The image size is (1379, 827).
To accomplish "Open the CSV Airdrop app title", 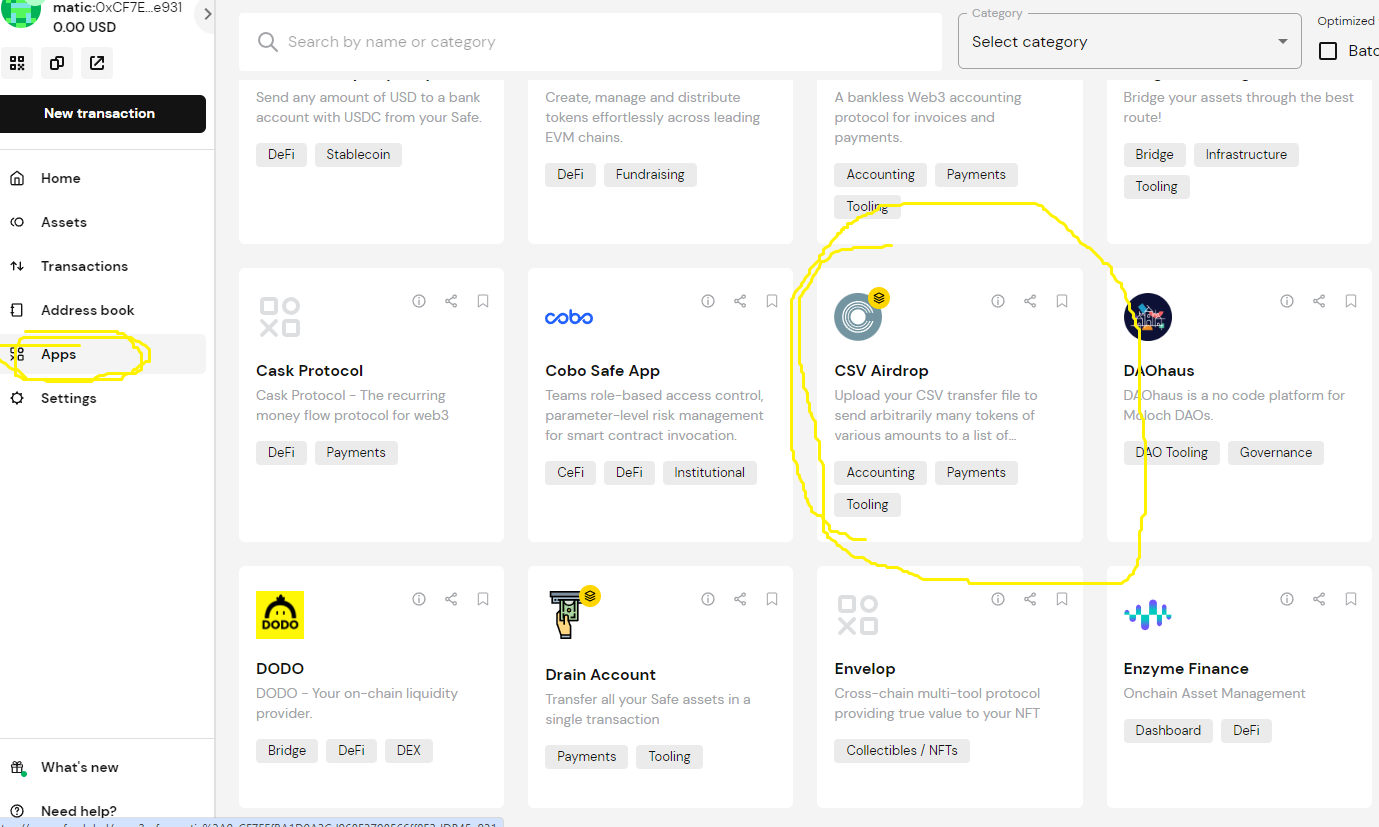I will coord(881,371).
